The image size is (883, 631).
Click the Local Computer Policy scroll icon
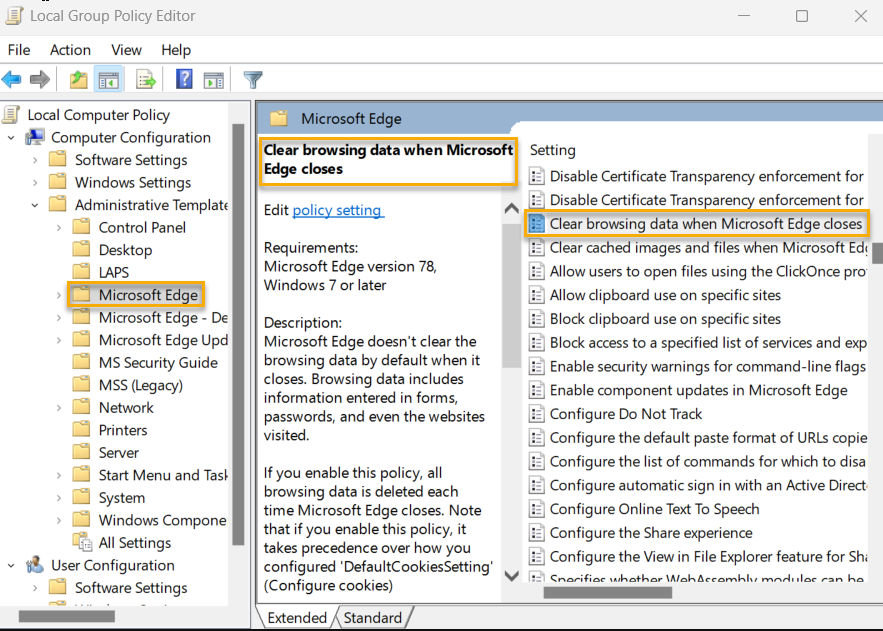(x=11, y=114)
